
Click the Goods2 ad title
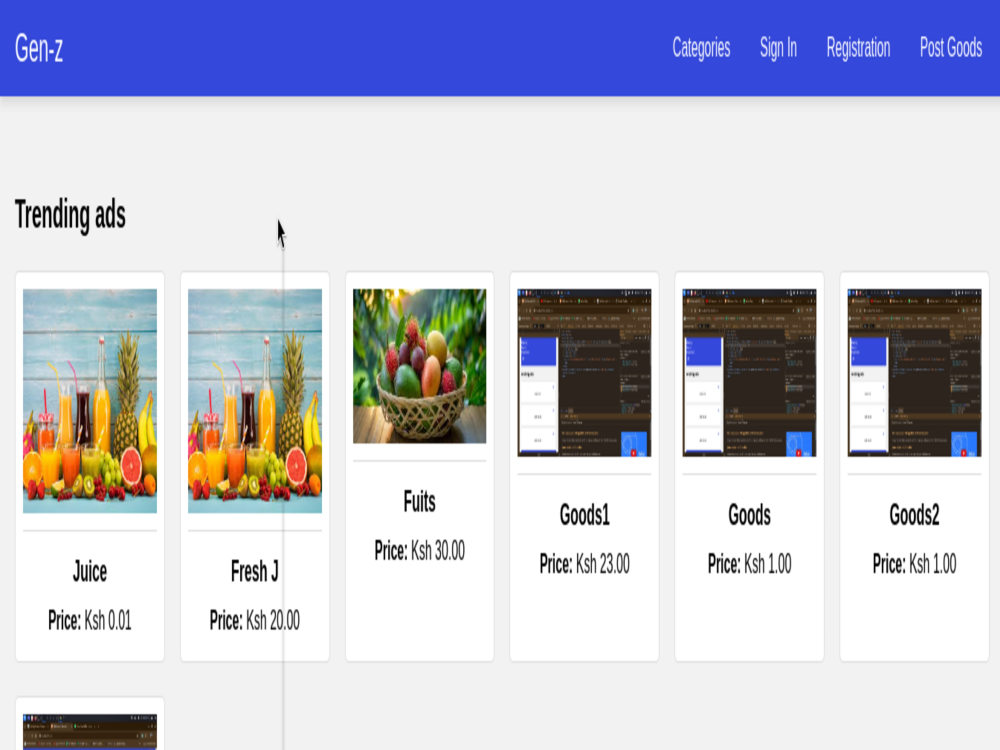coord(914,515)
